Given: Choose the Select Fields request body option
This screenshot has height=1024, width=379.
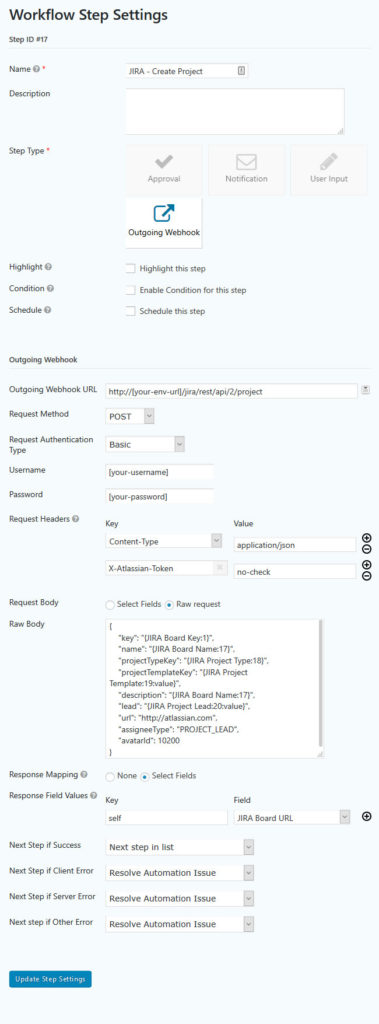Looking at the screenshot, I should (x=110, y=605).
